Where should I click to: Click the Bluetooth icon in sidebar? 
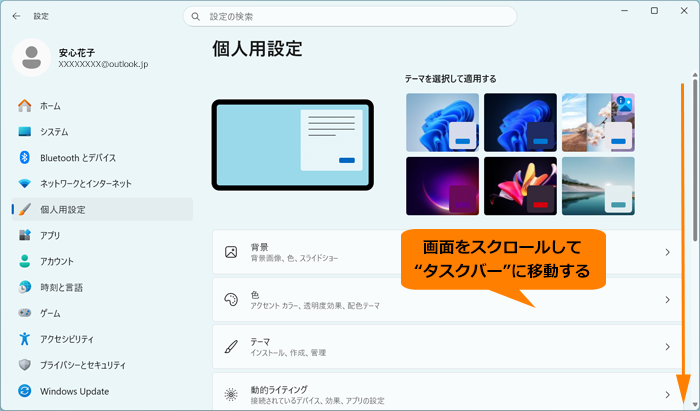tap(25, 158)
